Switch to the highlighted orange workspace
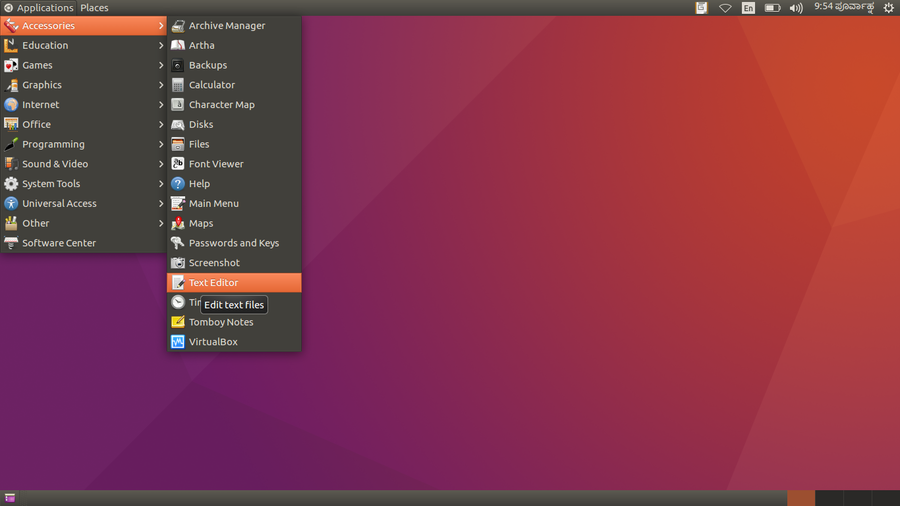 click(x=801, y=498)
